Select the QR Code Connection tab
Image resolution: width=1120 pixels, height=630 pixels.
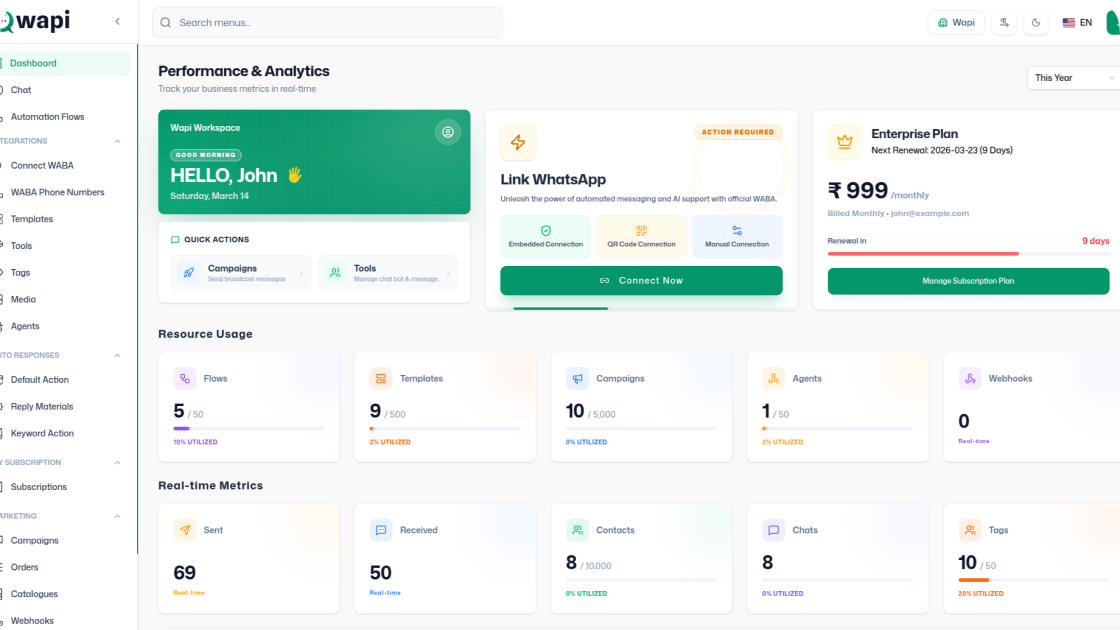(x=641, y=236)
